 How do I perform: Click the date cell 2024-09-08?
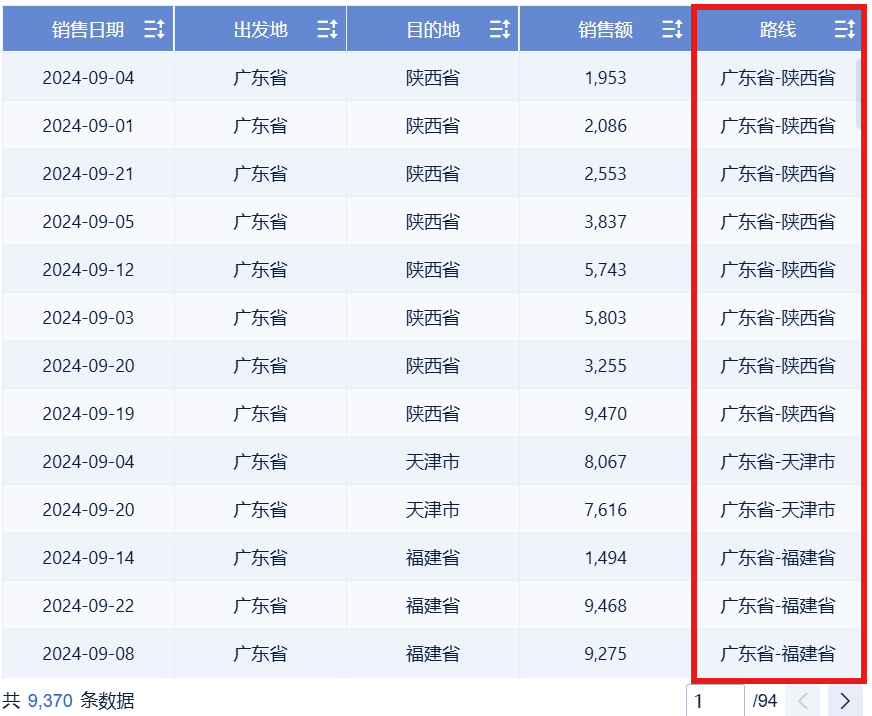coord(88,654)
